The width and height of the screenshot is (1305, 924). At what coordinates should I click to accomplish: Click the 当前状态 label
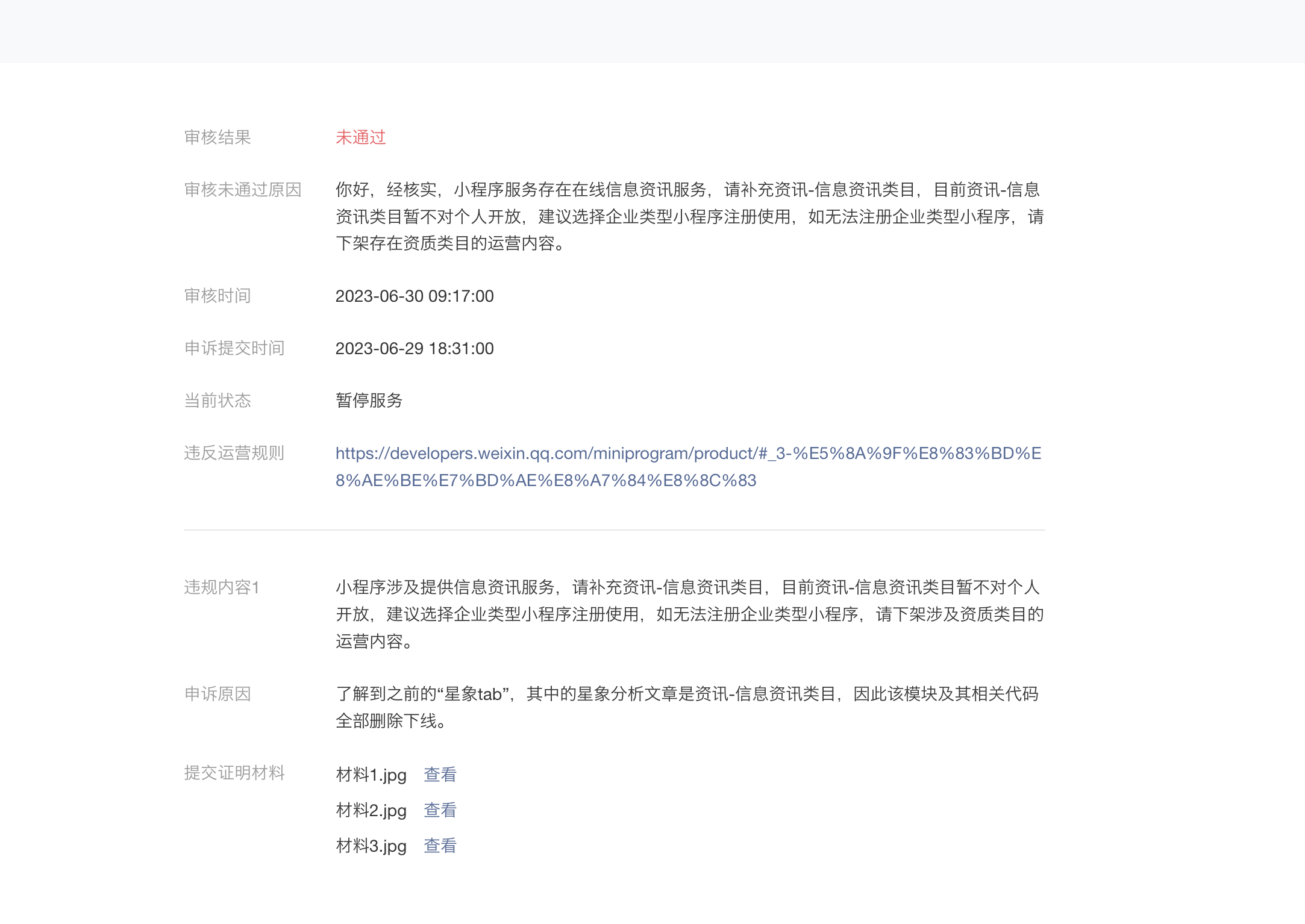(217, 401)
